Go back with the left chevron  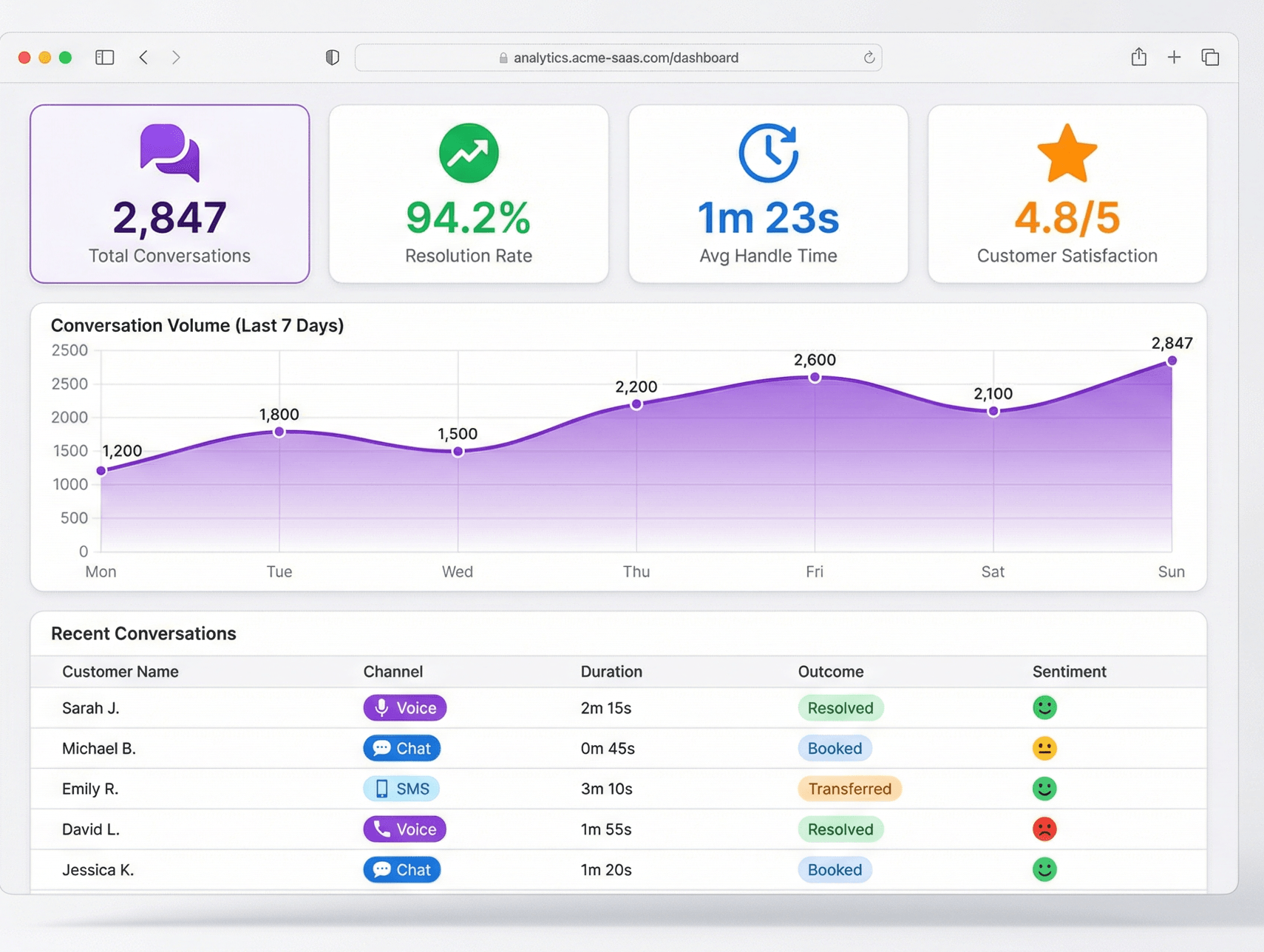(x=143, y=58)
